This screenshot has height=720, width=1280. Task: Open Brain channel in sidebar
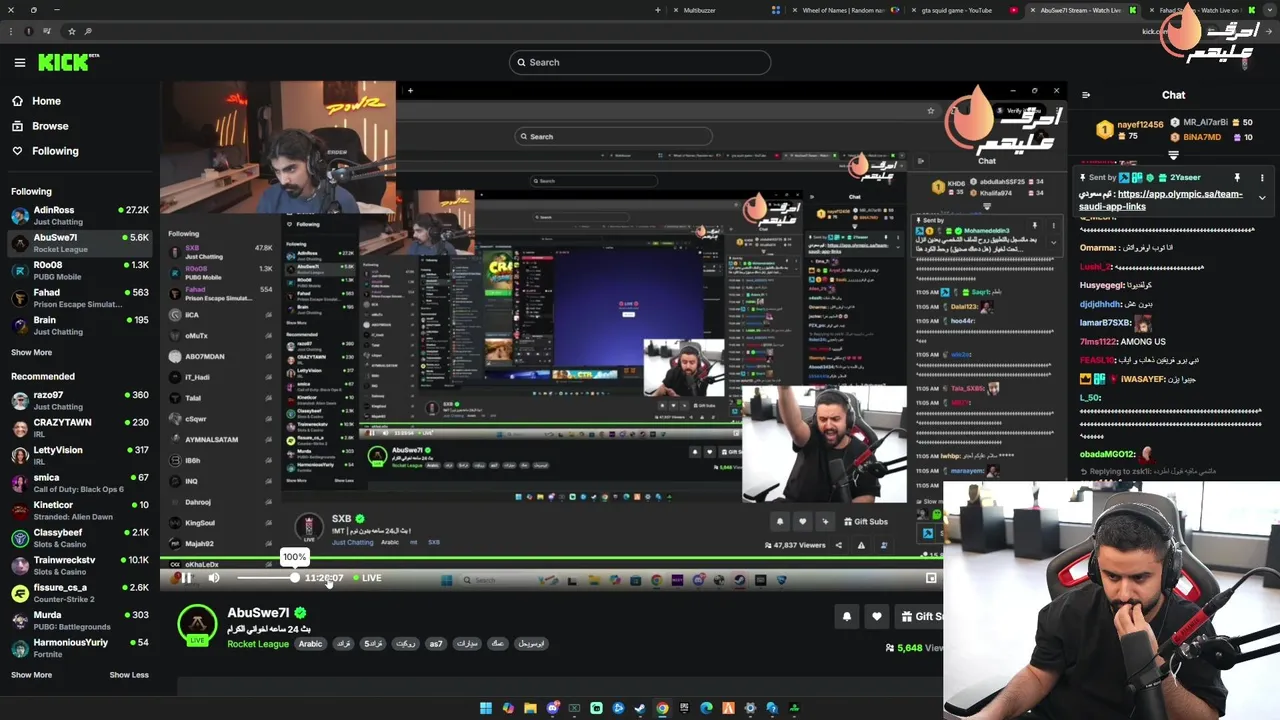(x=80, y=325)
